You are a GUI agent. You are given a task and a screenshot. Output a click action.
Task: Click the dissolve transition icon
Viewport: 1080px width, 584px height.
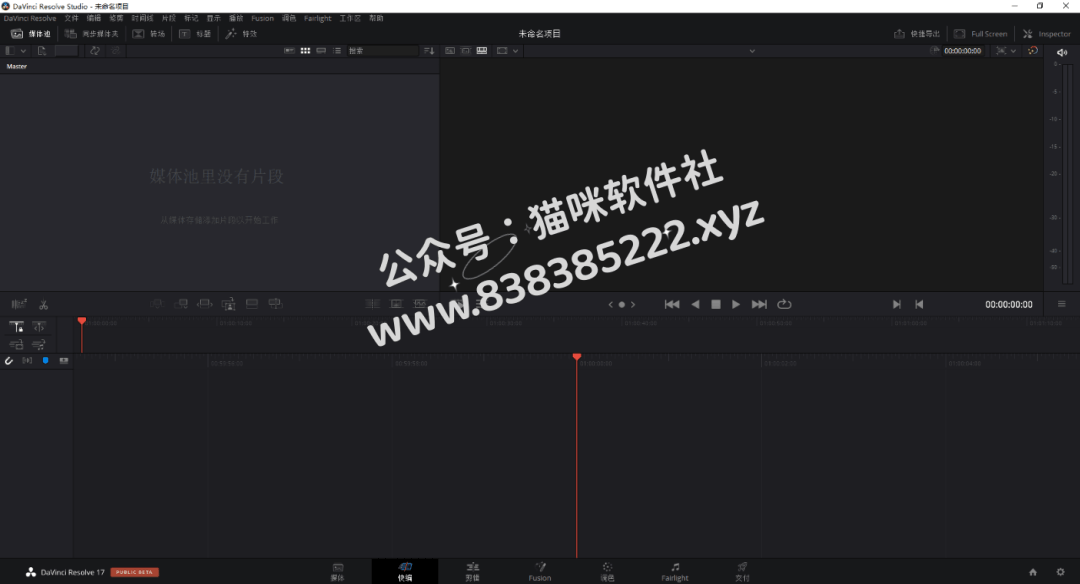click(x=397, y=304)
